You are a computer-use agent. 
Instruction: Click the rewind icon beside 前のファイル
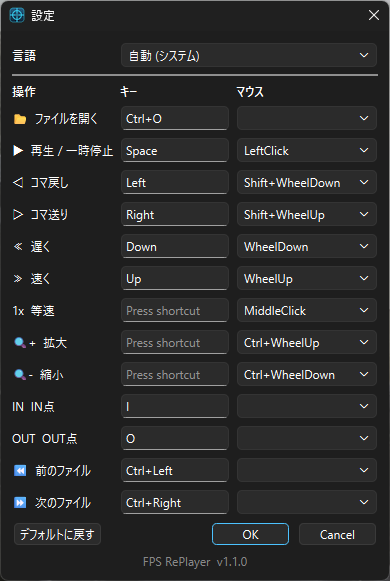(x=20, y=471)
